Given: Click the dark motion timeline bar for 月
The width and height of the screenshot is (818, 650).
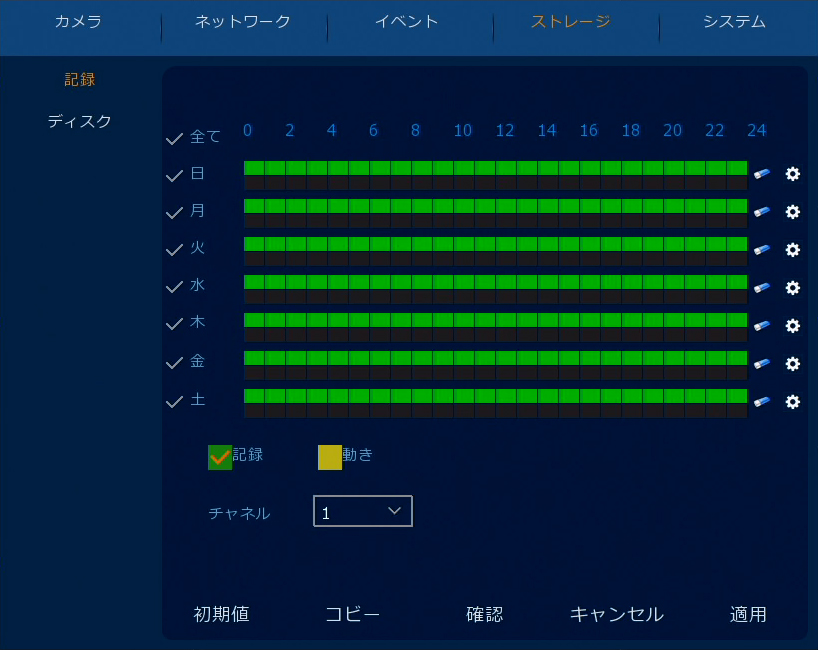Looking at the screenshot, I should click(x=496, y=221).
